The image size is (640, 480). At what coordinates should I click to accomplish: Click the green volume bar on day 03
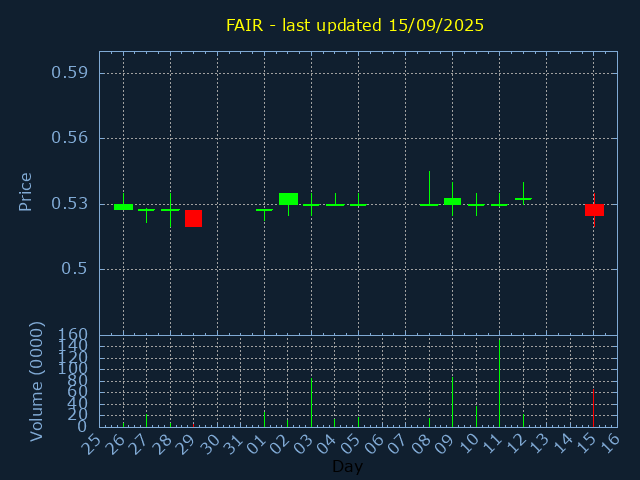point(311,403)
